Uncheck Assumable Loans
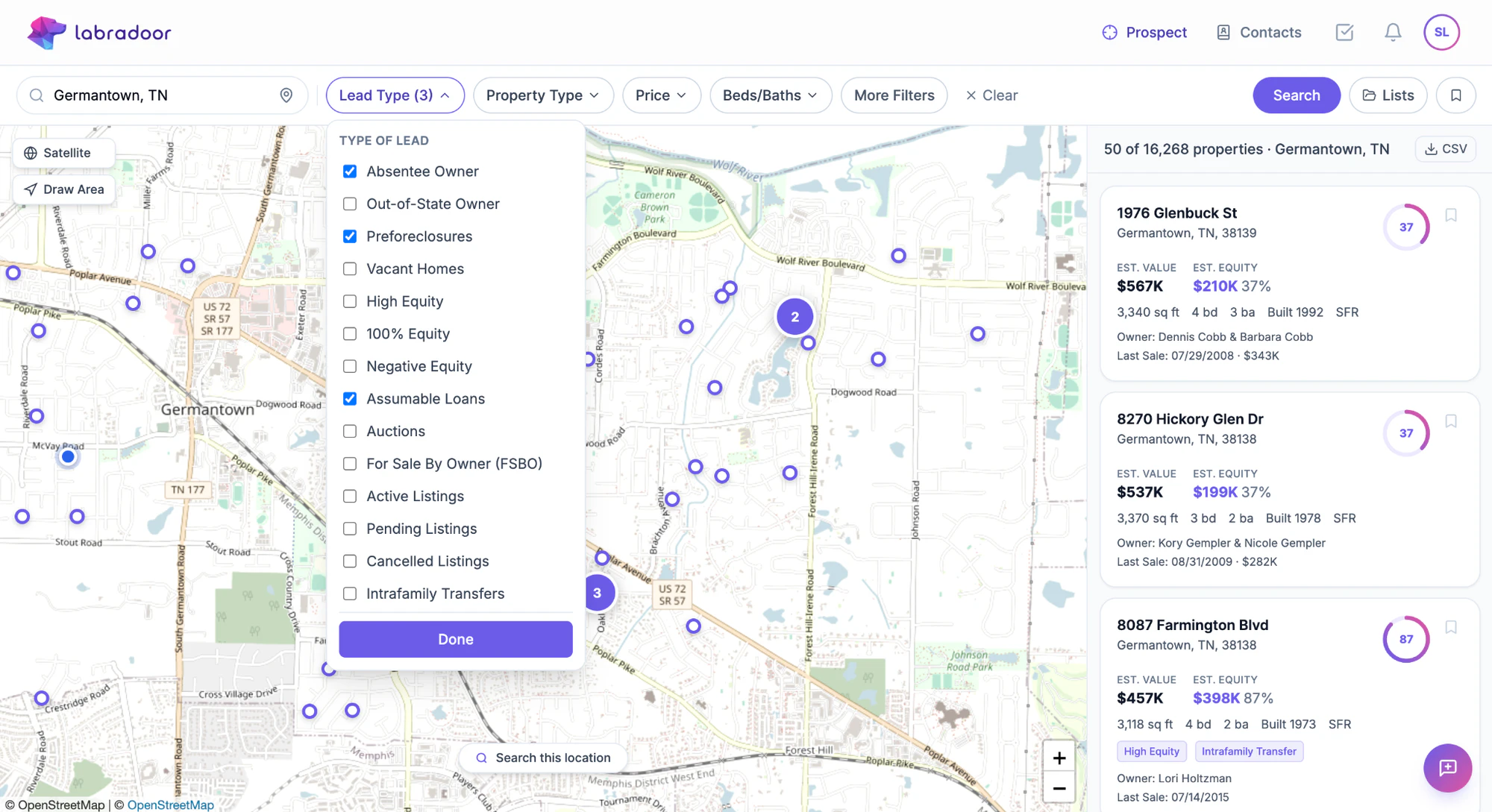 (349, 399)
